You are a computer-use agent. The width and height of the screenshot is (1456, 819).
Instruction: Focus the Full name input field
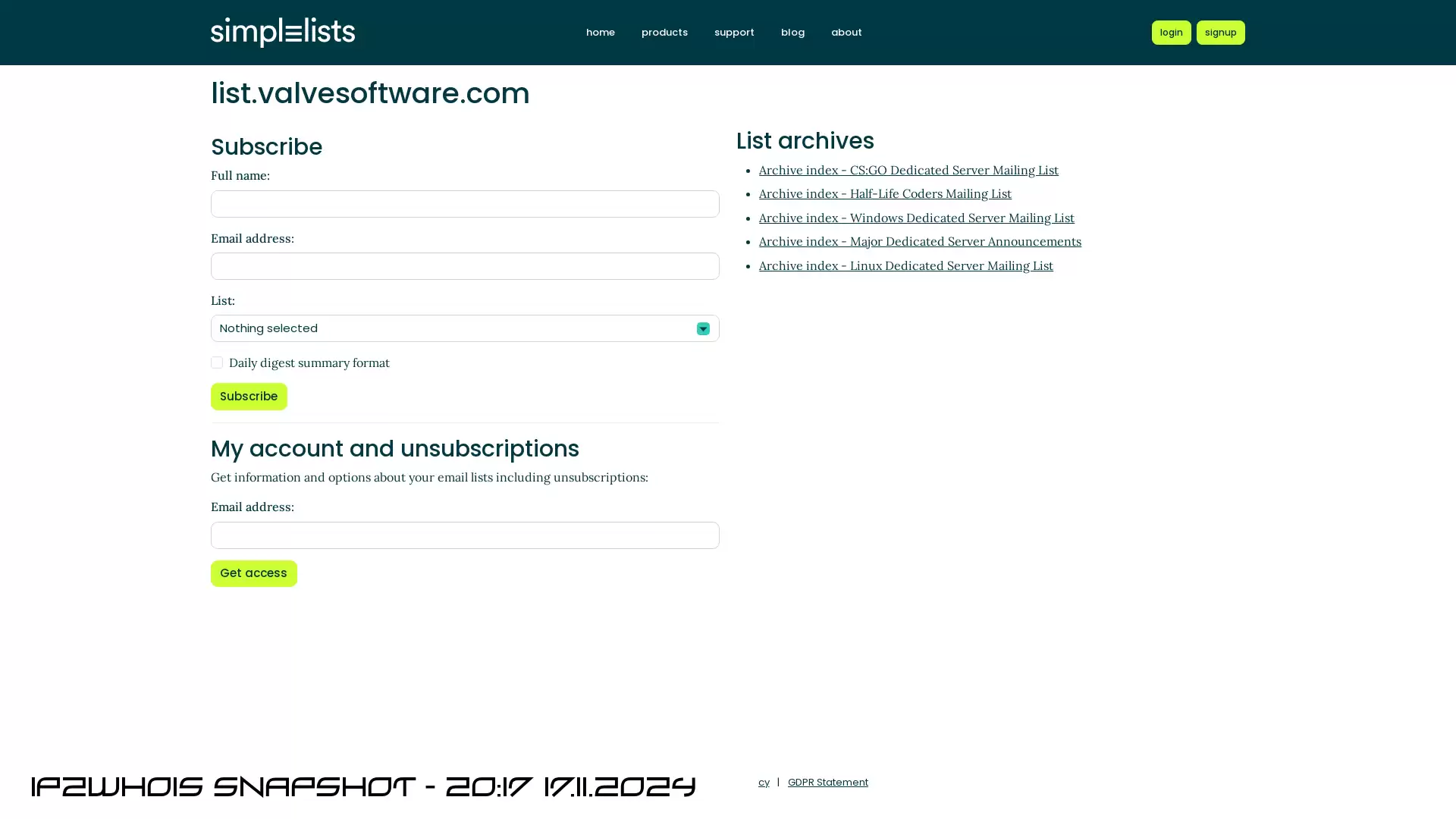[x=465, y=204]
